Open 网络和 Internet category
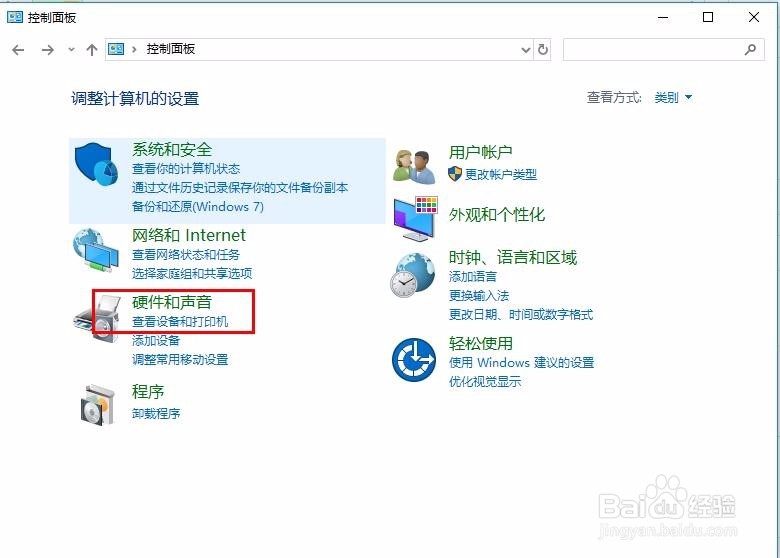The height and width of the screenshot is (558, 780). point(189,235)
